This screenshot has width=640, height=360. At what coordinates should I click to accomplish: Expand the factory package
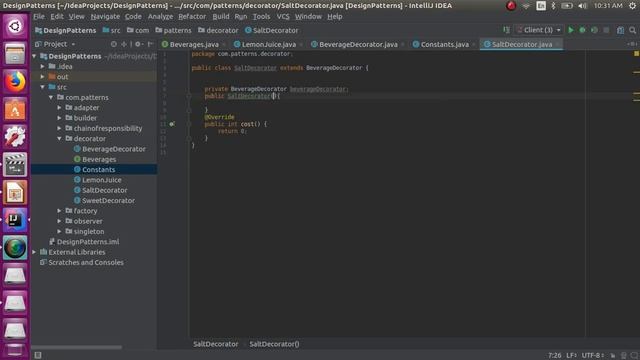(x=60, y=211)
